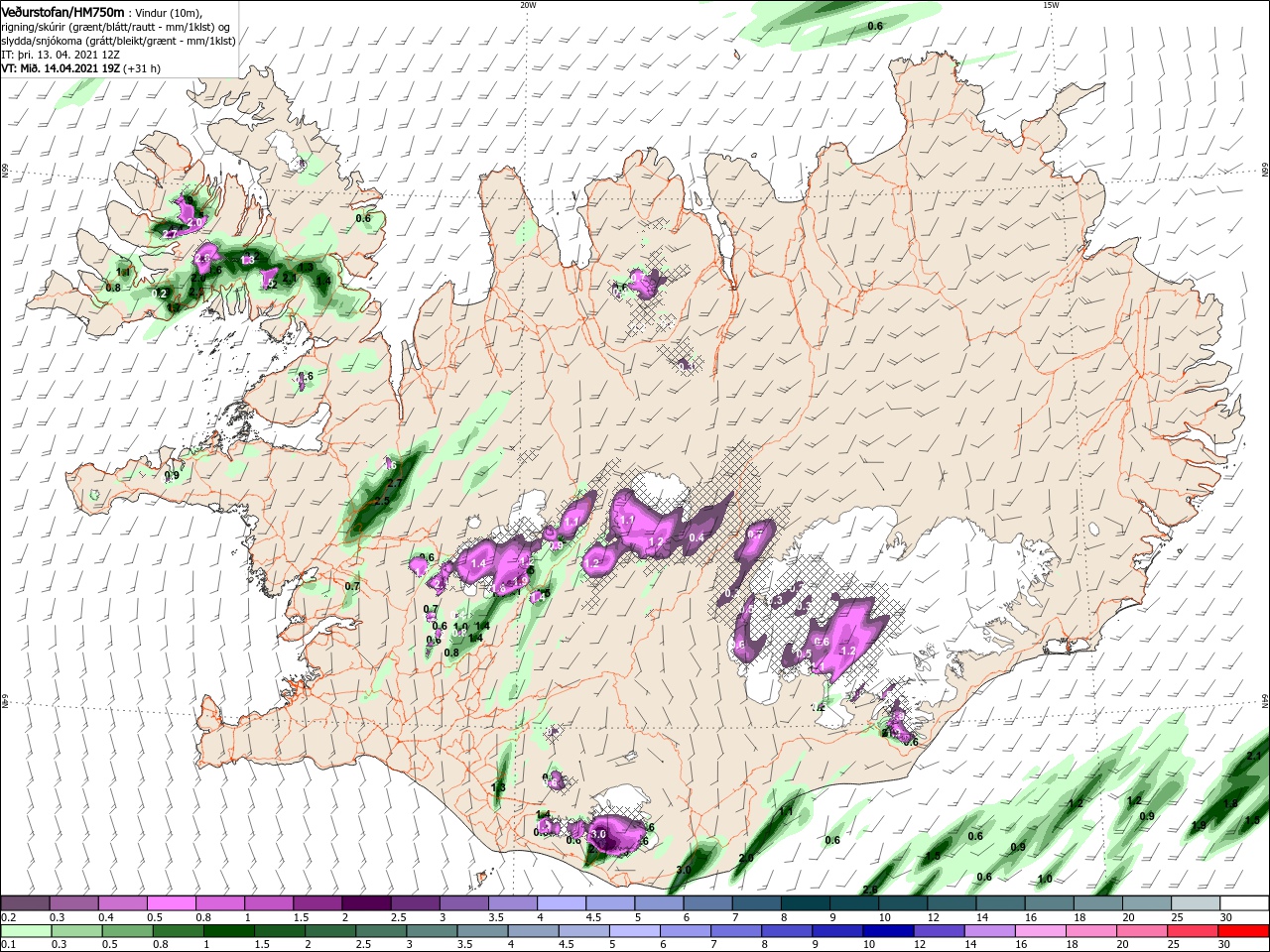Click the 'slydda/snjókoma' legend description line

pyautogui.click(x=118, y=41)
